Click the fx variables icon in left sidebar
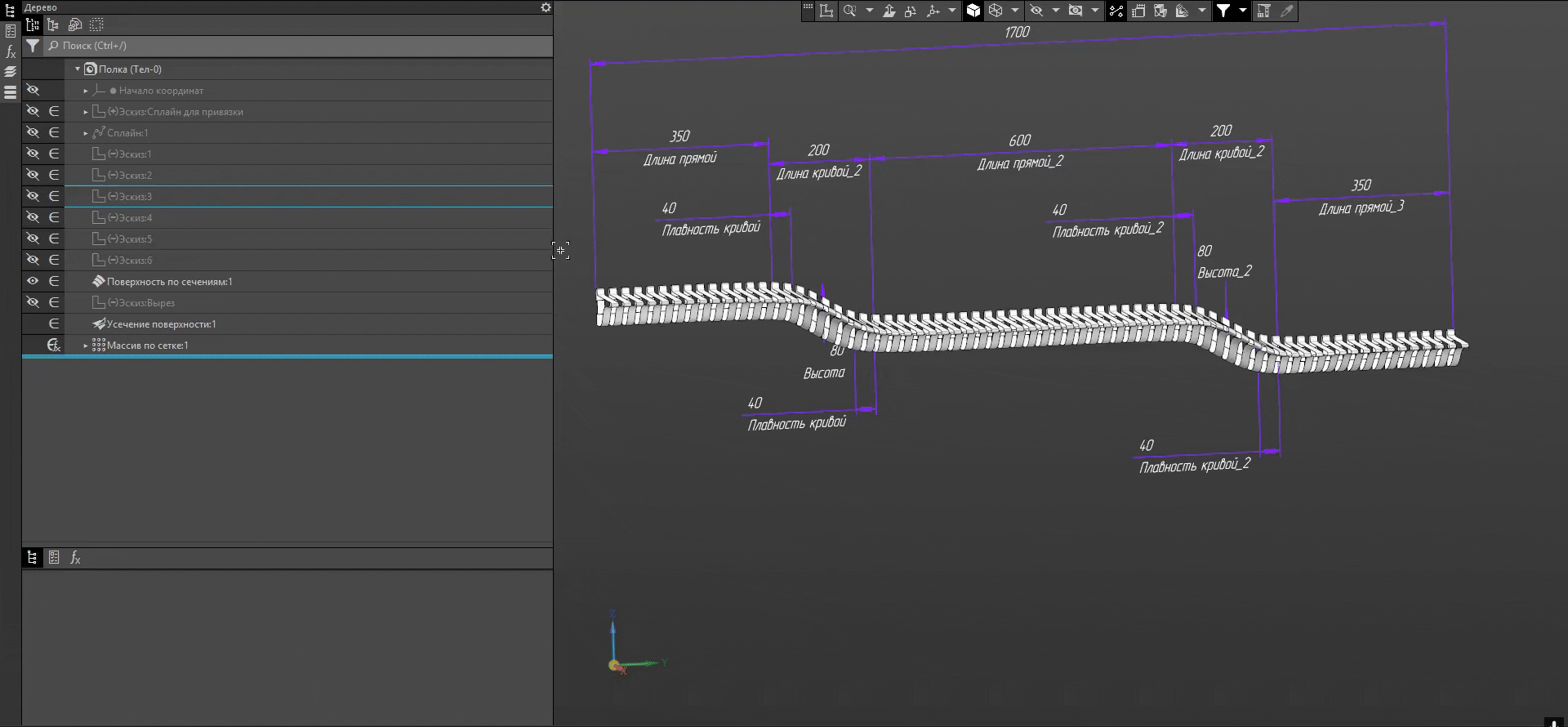Screen dimensions: 1568x727 11,52
